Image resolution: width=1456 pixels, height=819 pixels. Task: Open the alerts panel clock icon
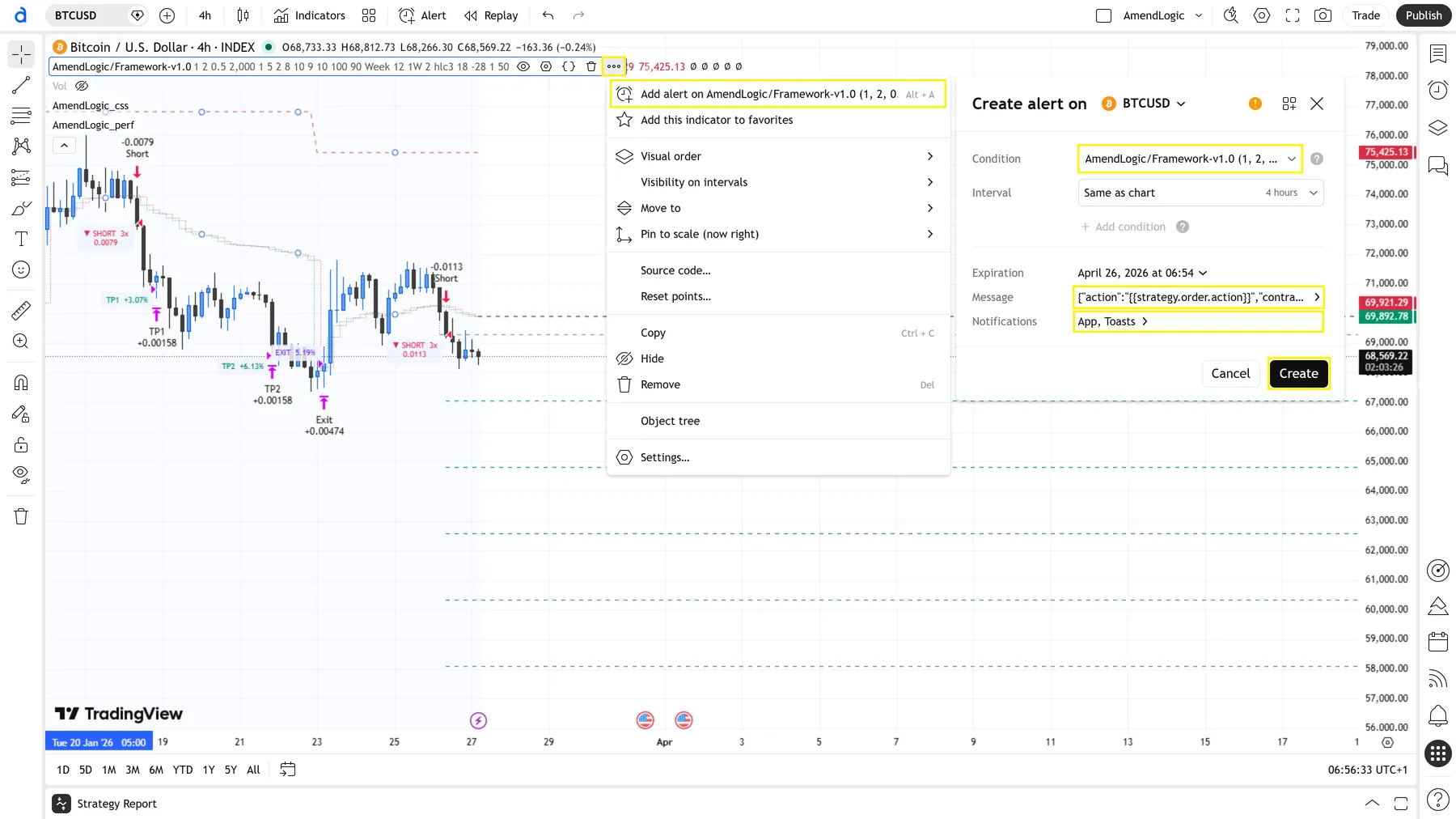coord(1438,90)
